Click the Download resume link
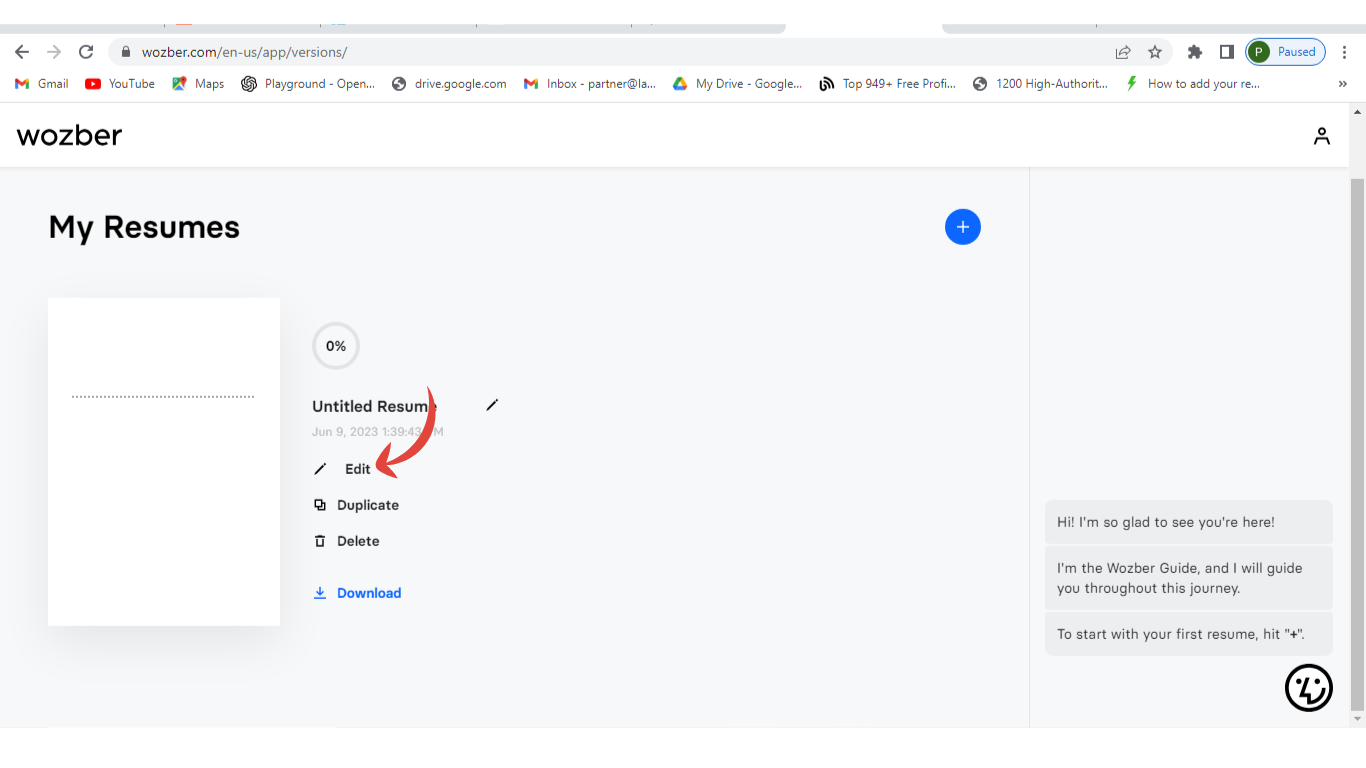The image size is (1366, 768). (x=368, y=593)
